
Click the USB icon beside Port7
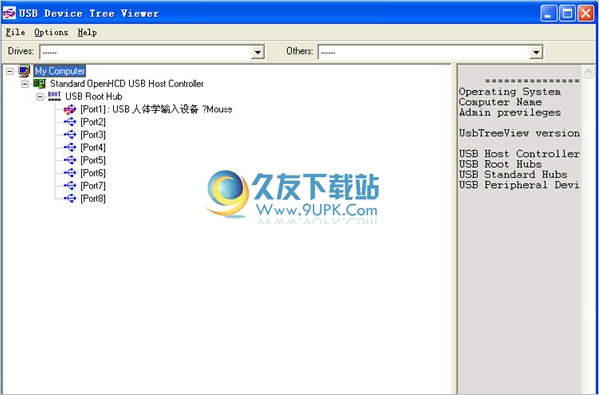point(70,186)
